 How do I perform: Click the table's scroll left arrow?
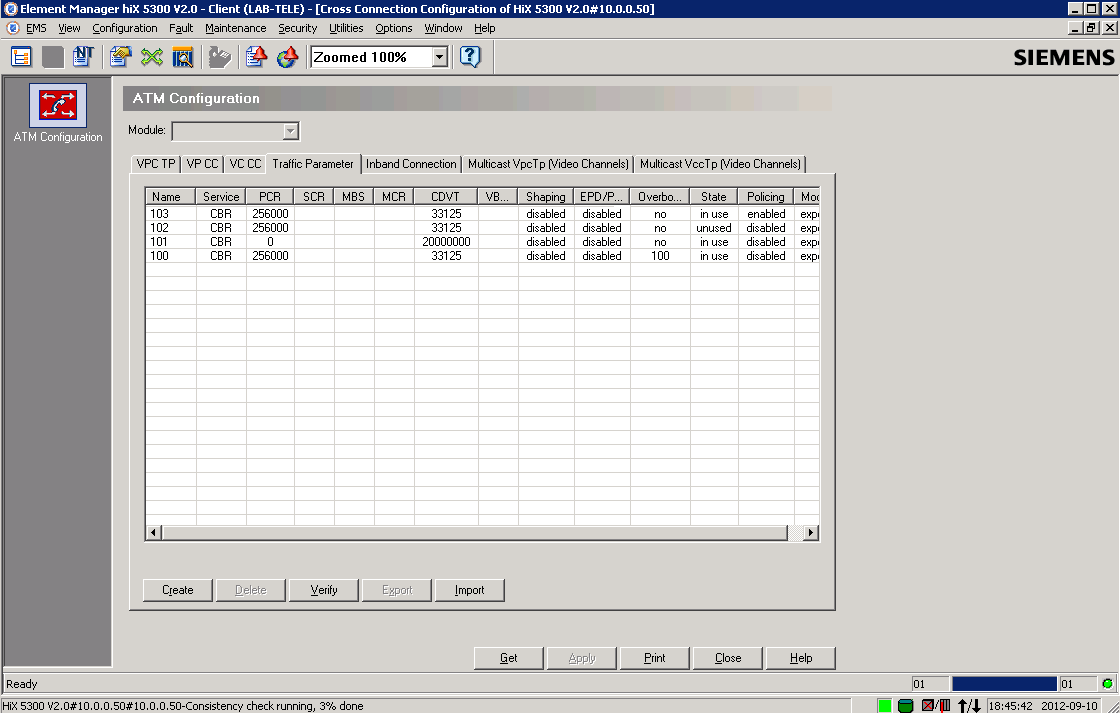(x=154, y=532)
